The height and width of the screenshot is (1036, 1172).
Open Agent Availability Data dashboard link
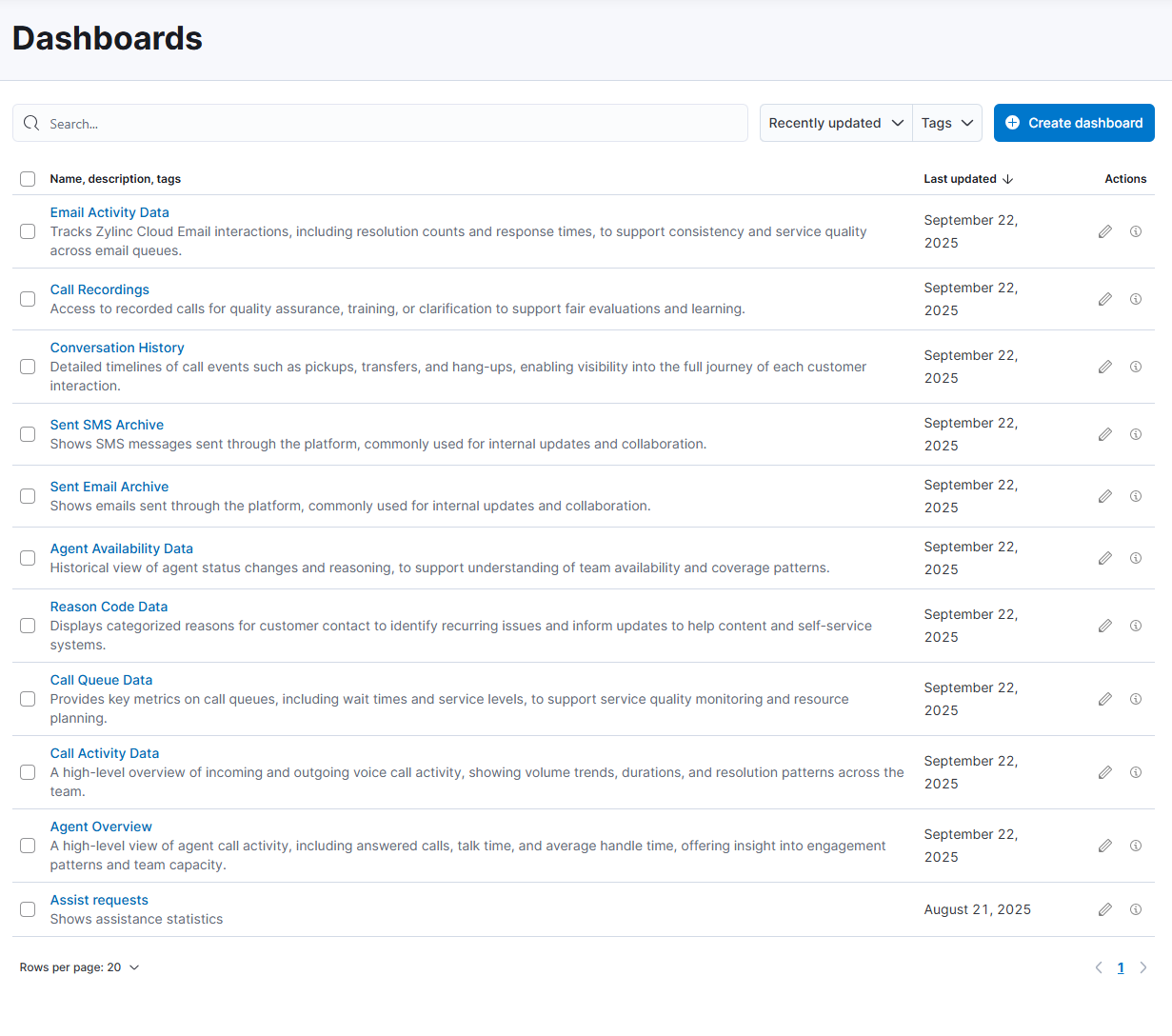click(x=122, y=548)
